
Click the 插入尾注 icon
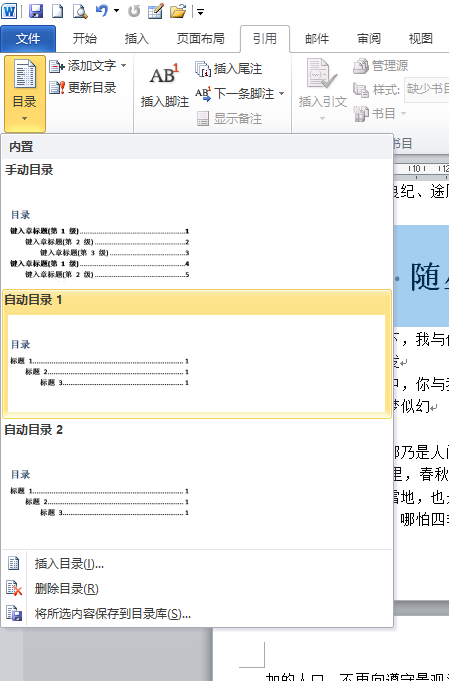pyautogui.click(x=203, y=69)
